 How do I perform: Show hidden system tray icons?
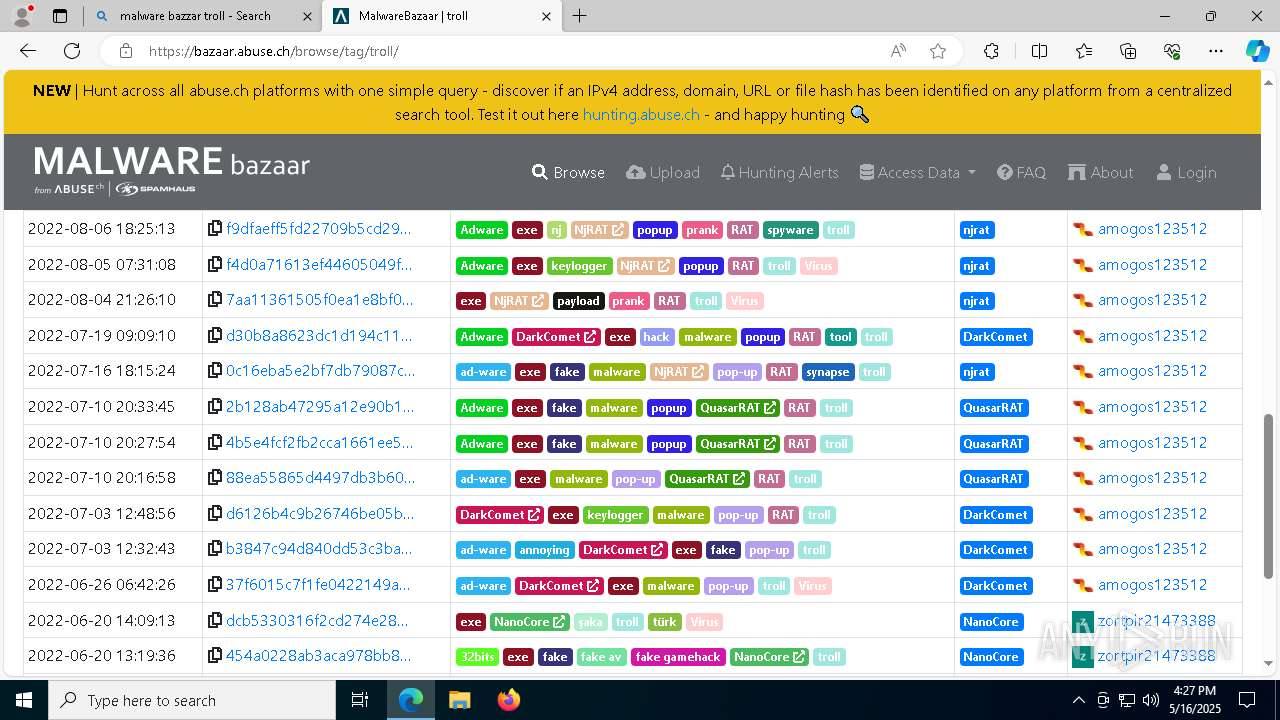(1078, 700)
